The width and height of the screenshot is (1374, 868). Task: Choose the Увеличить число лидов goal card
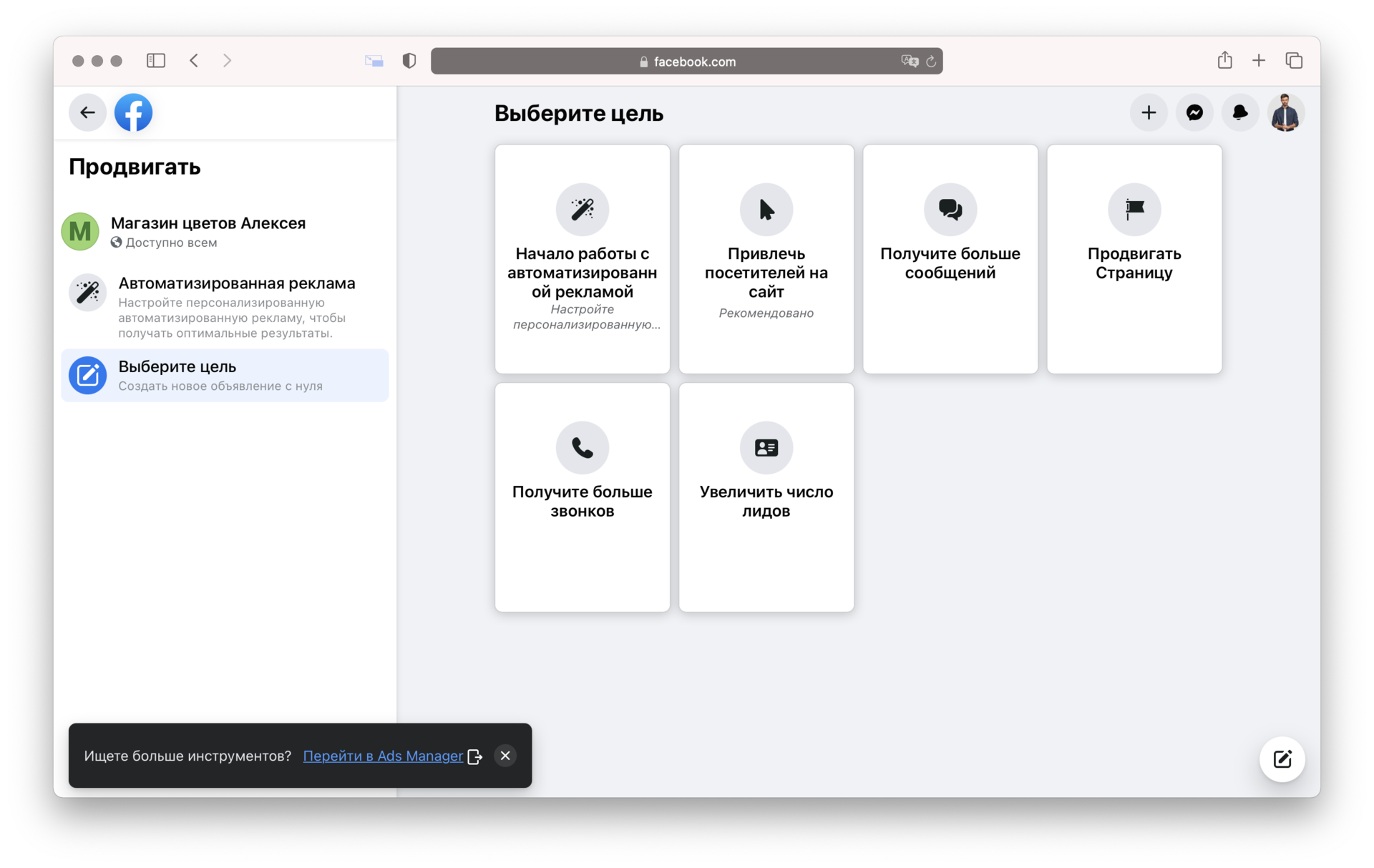click(x=766, y=497)
